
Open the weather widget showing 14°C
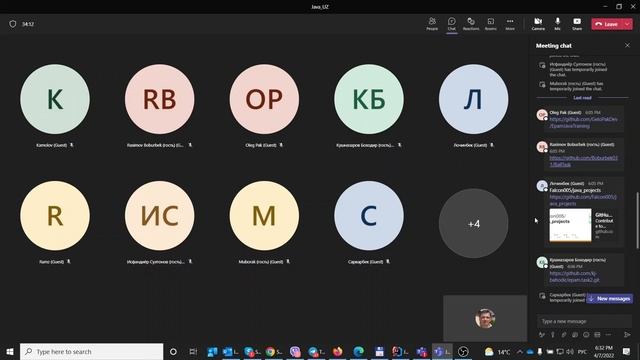coord(497,351)
